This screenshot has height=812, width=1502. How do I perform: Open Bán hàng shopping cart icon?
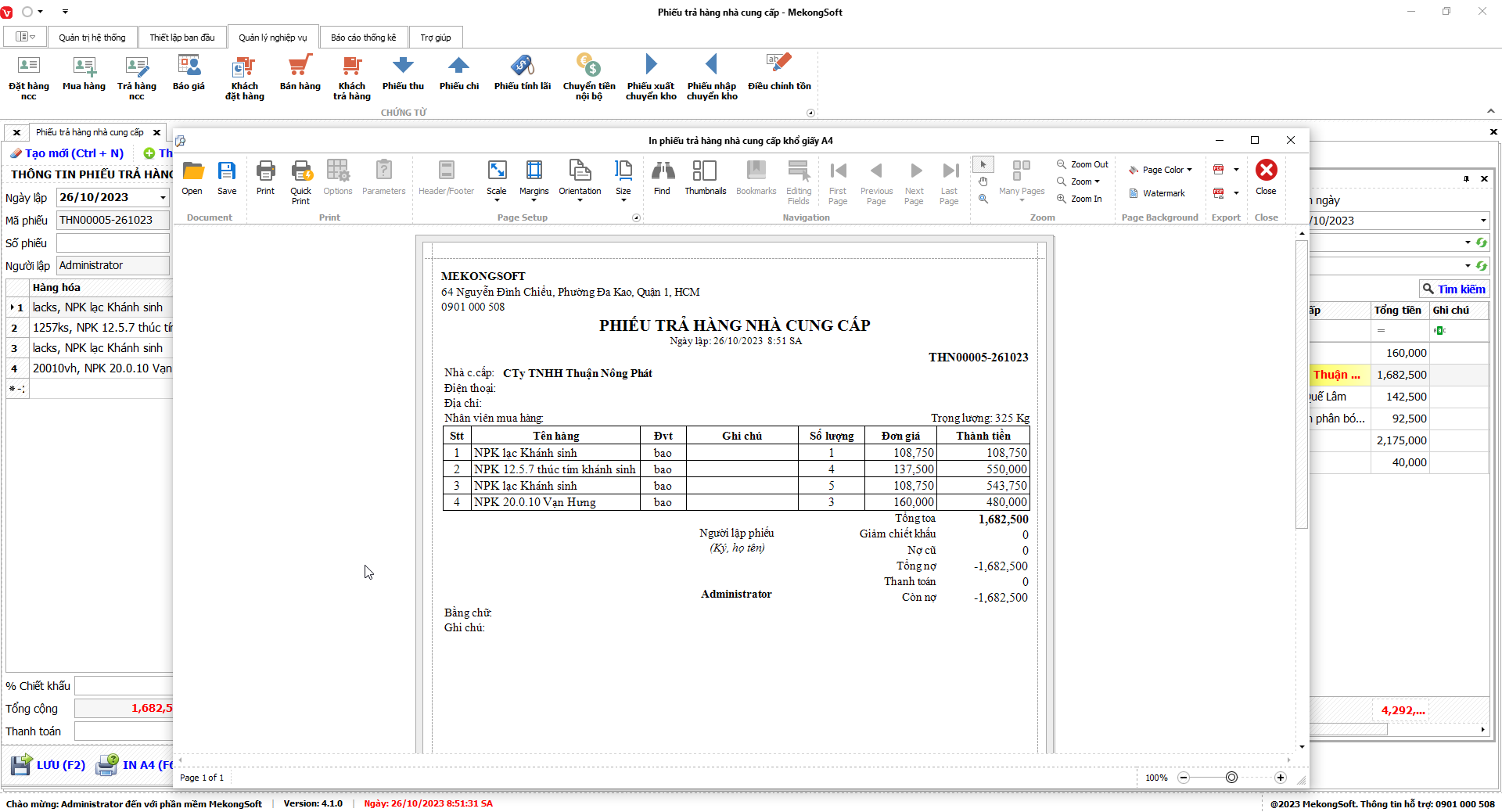pos(300,74)
